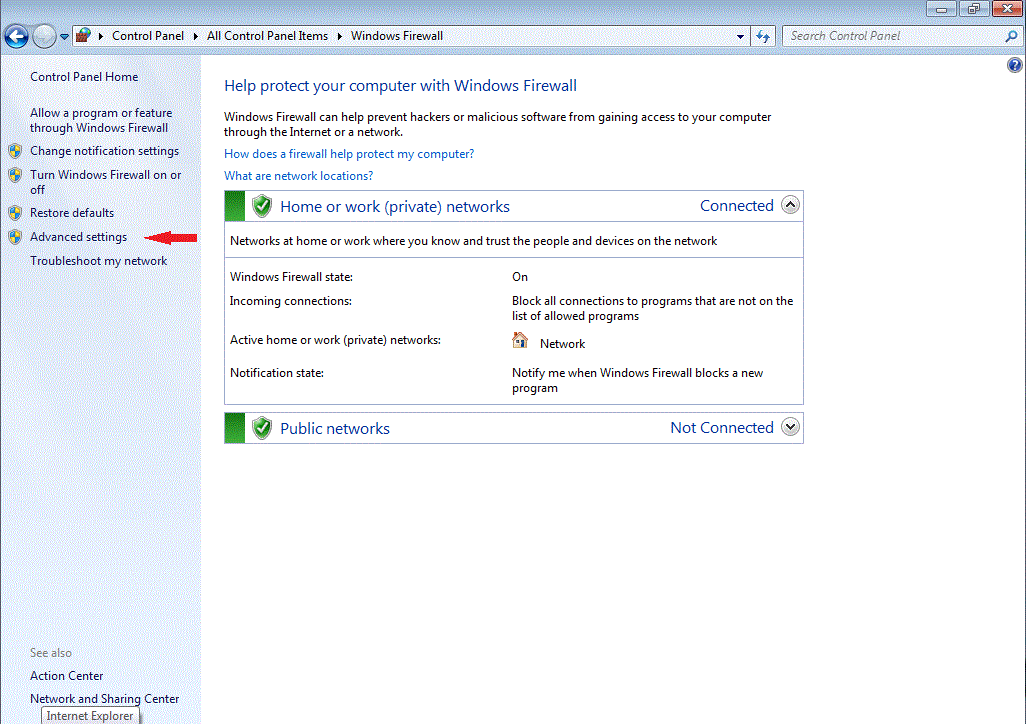The height and width of the screenshot is (724, 1026).
Task: Click the Forward navigation arrow button
Action: point(44,36)
